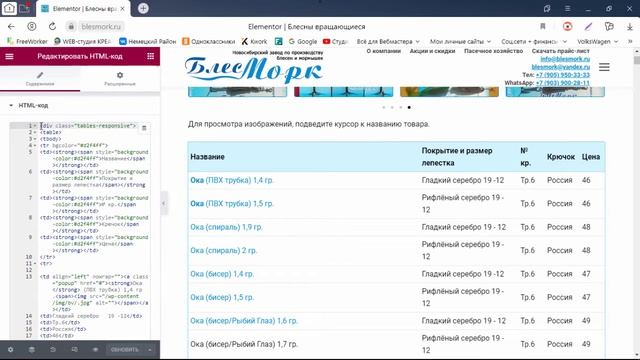The image size is (640, 360).
Task: Open Акции и скидки menu item
Action: coord(432,51)
